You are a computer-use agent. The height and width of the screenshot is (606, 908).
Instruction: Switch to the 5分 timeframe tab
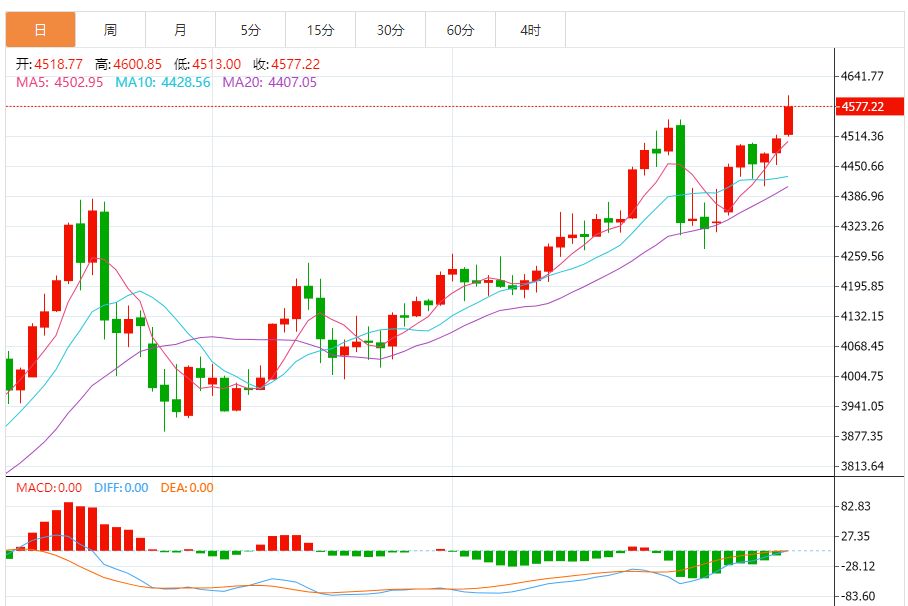point(250,30)
